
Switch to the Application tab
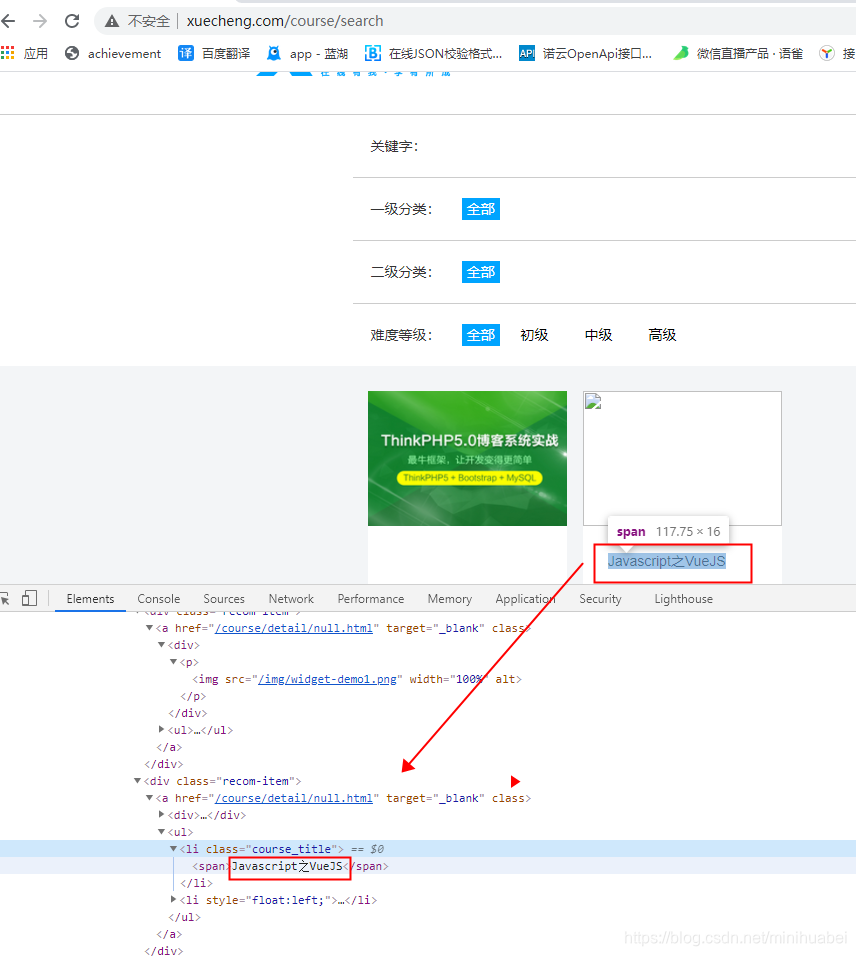(526, 599)
